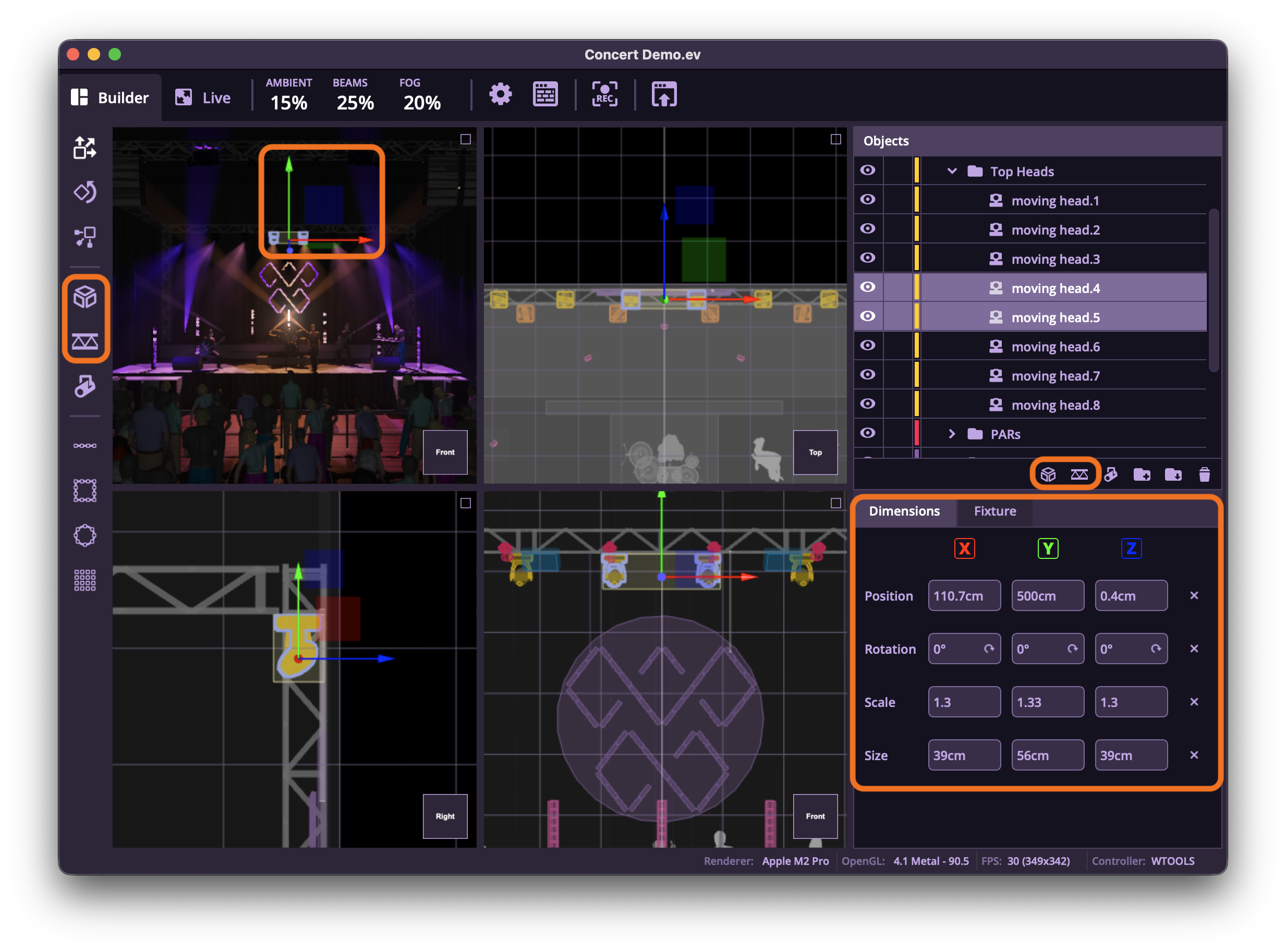Screen dimensions: 1286x952
Task: Open the Fixture tab
Action: tap(995, 511)
